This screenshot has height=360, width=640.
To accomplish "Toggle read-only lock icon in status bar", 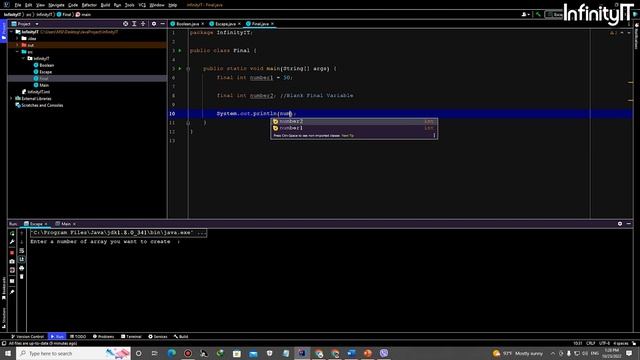I will 634,343.
